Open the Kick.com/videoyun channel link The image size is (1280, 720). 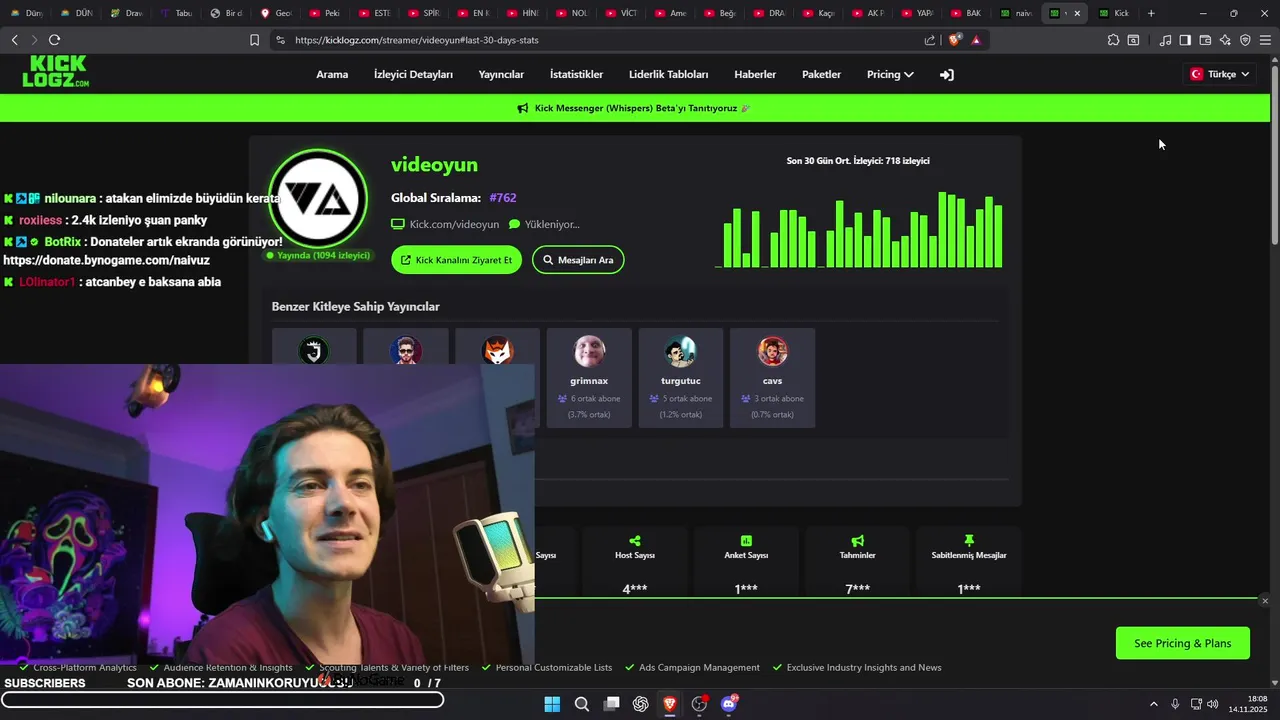(445, 225)
